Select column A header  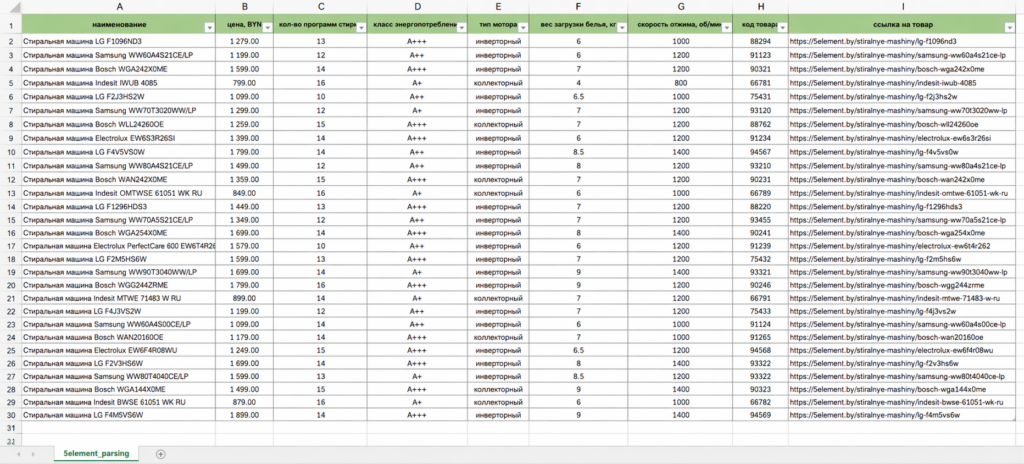tap(119, 7)
